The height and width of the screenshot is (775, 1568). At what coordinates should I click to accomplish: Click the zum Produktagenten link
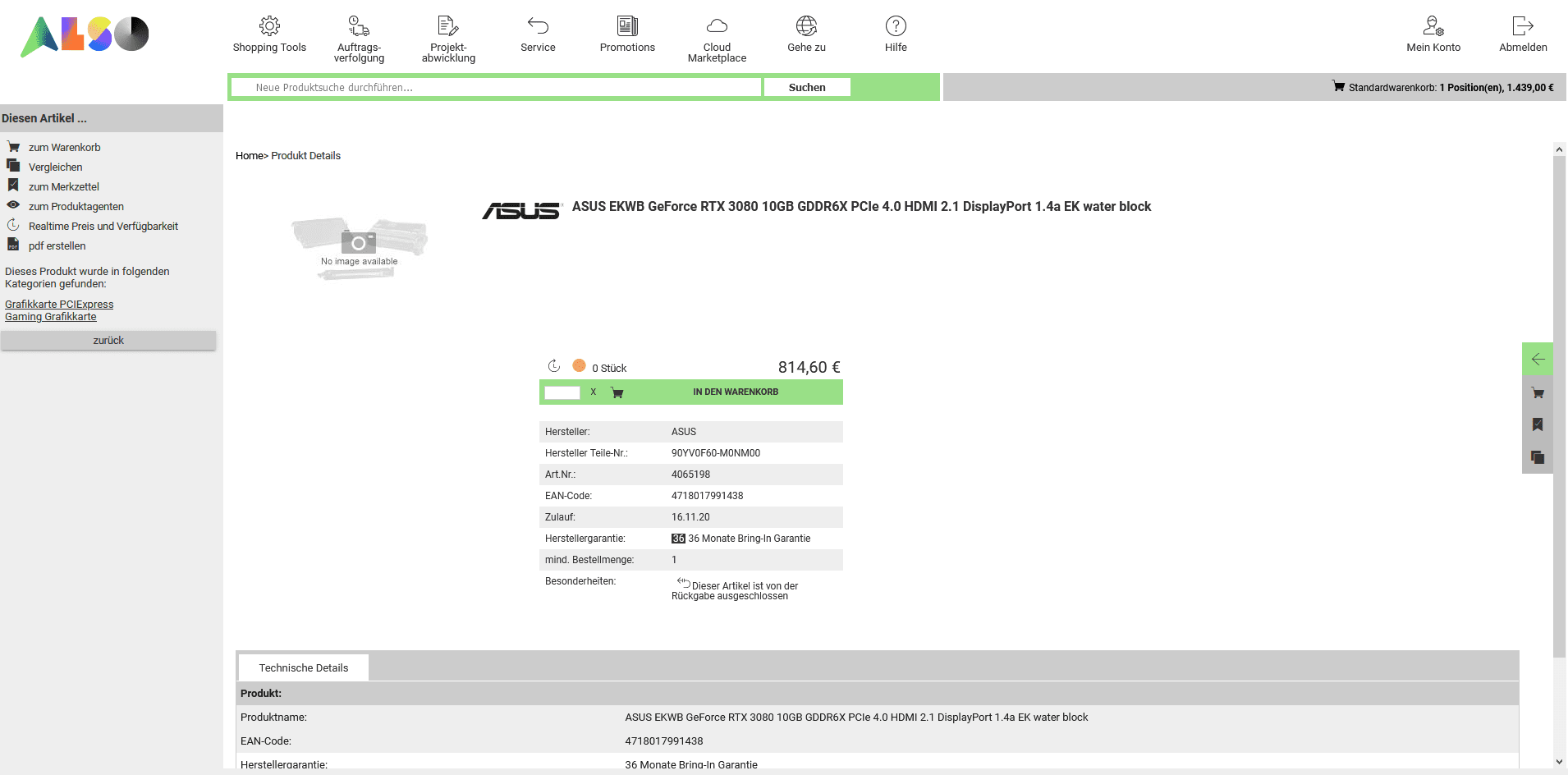point(76,207)
